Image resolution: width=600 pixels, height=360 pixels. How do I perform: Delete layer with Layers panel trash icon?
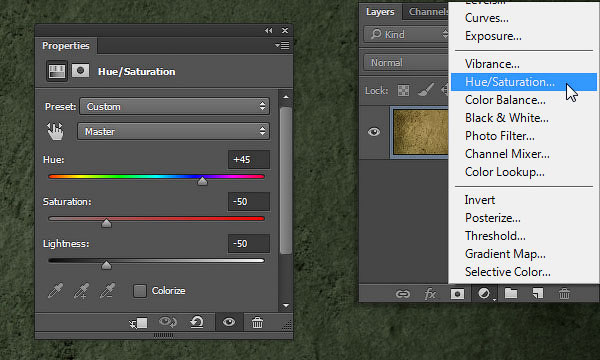(564, 293)
